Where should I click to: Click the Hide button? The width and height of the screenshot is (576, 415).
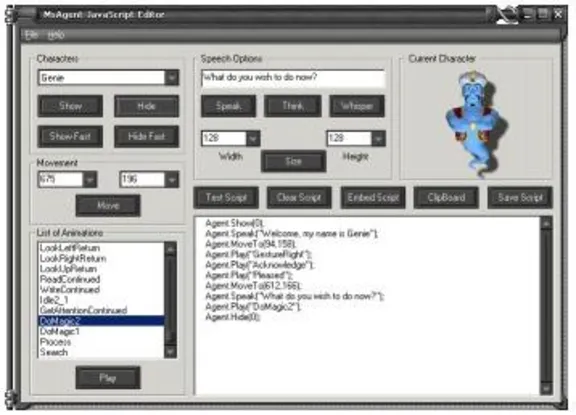[x=147, y=106]
